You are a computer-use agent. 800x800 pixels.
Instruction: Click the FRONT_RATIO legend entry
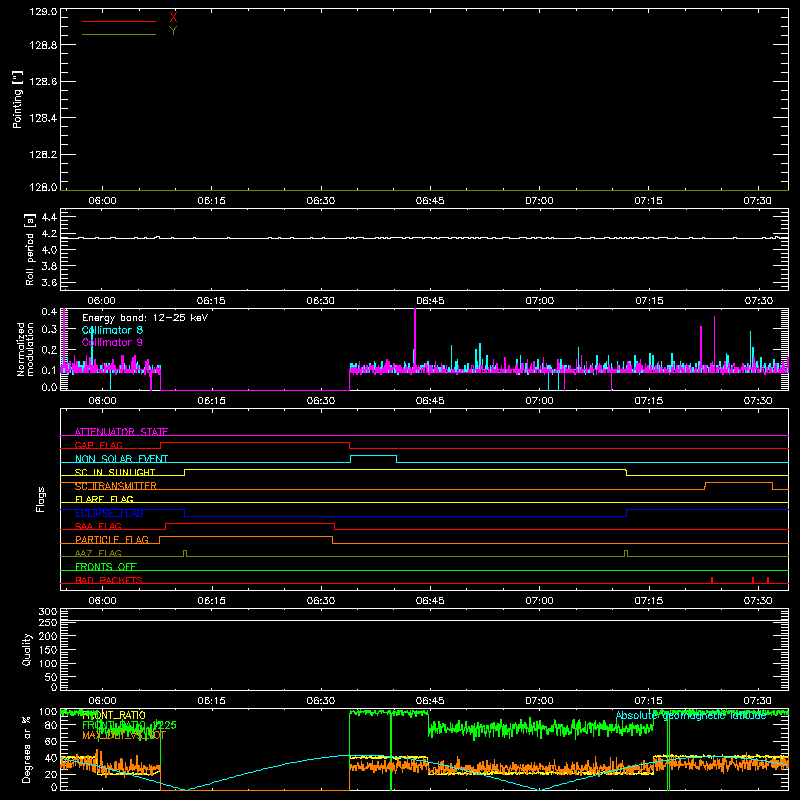114,715
